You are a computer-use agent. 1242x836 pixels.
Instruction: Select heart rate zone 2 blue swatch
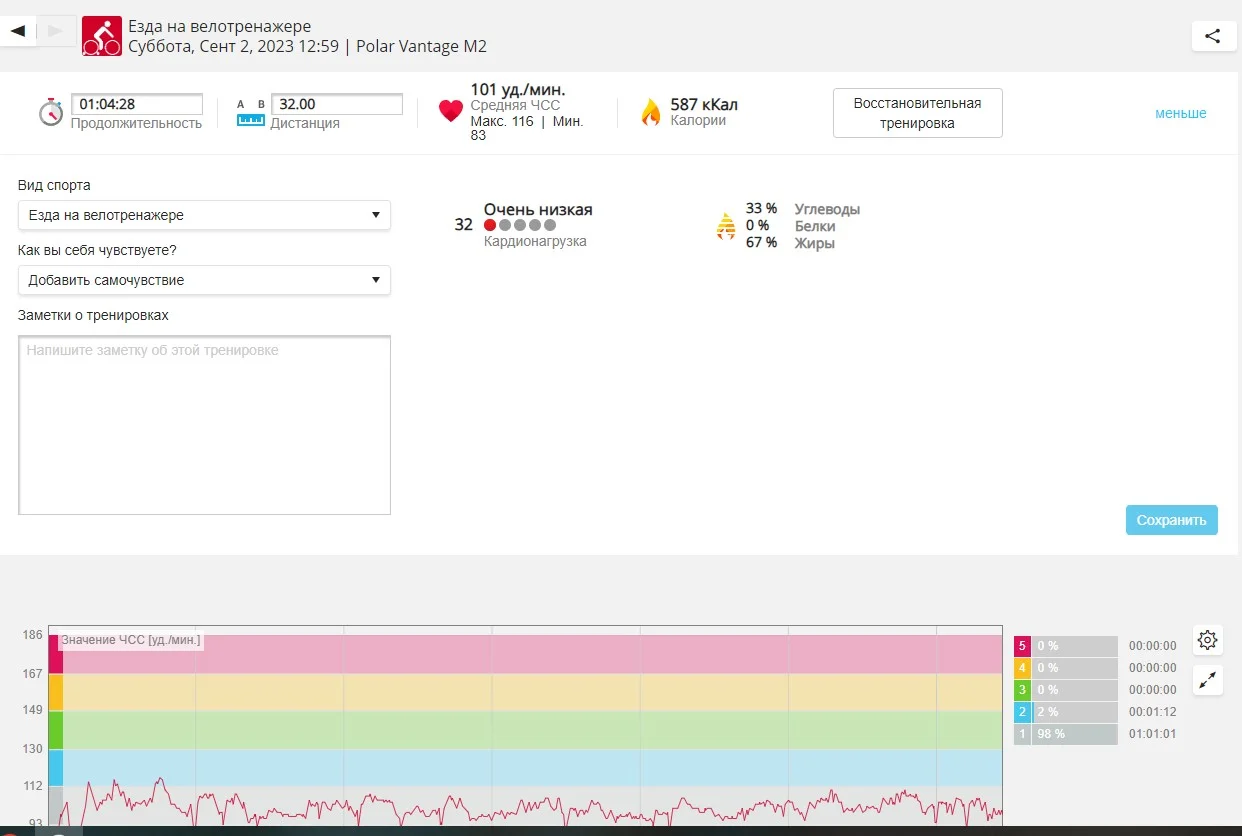coord(1022,712)
